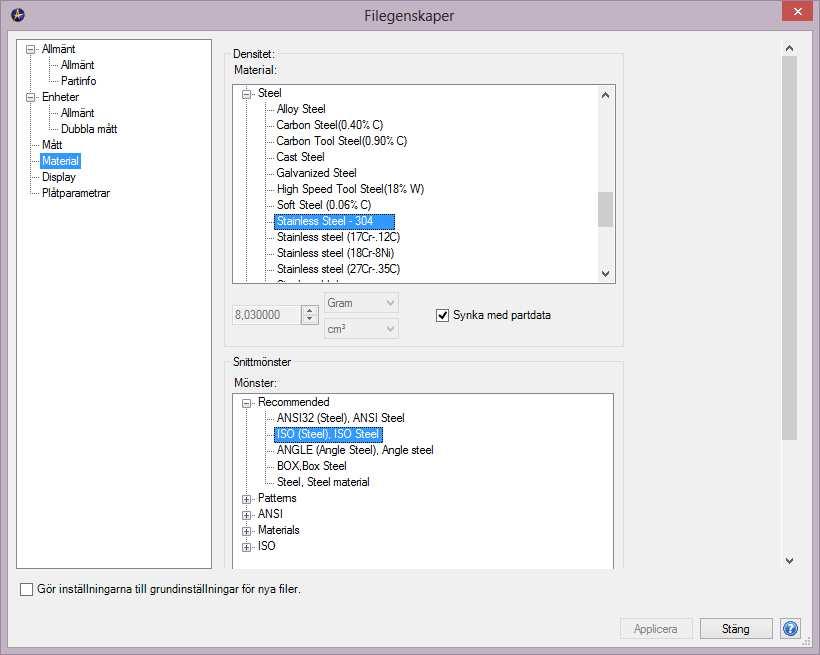The width and height of the screenshot is (820, 655).
Task: Select Dubbla mått under Enheter
Action: (x=89, y=129)
